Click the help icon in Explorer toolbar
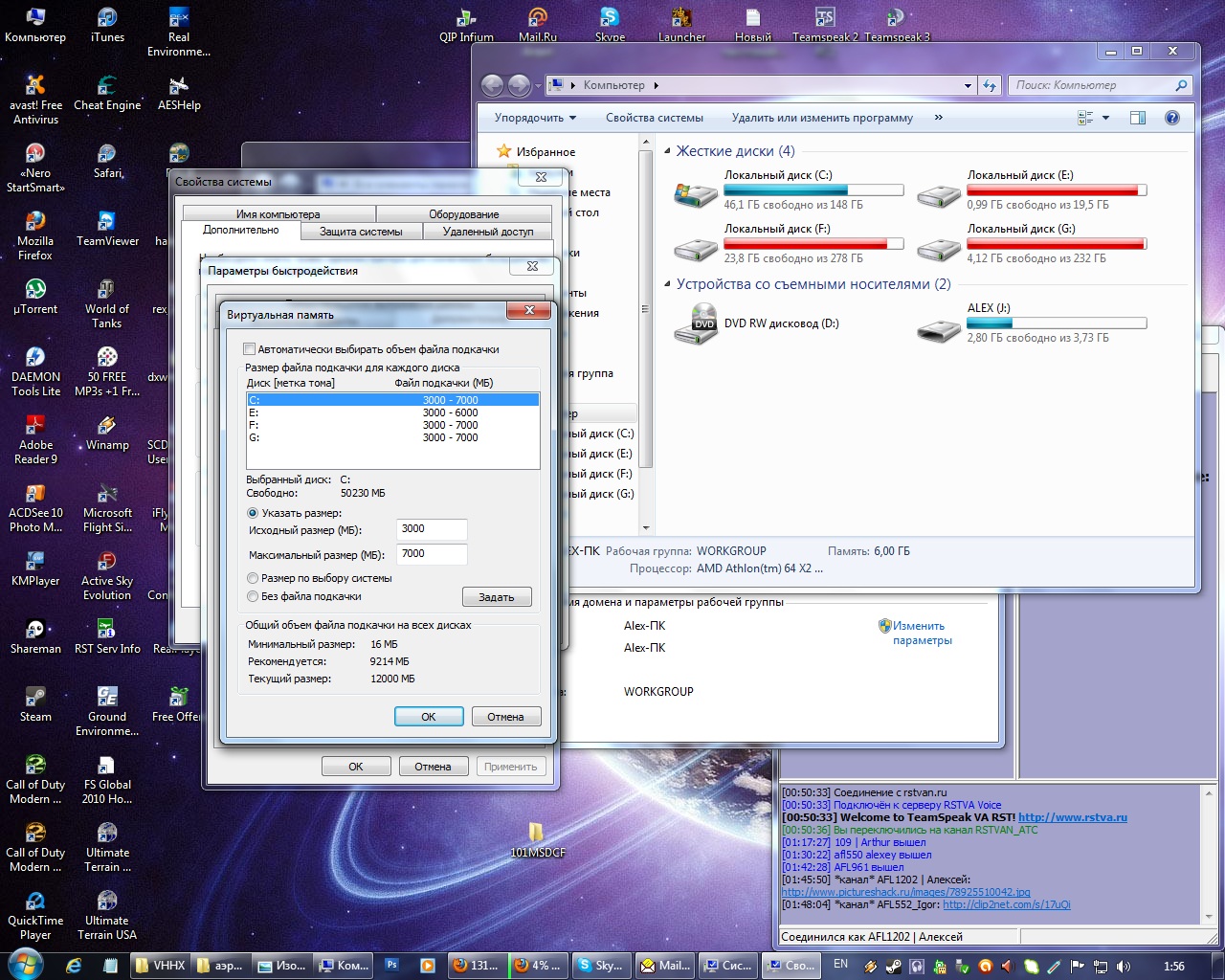Viewport: 1225px width, 980px height. click(1171, 118)
